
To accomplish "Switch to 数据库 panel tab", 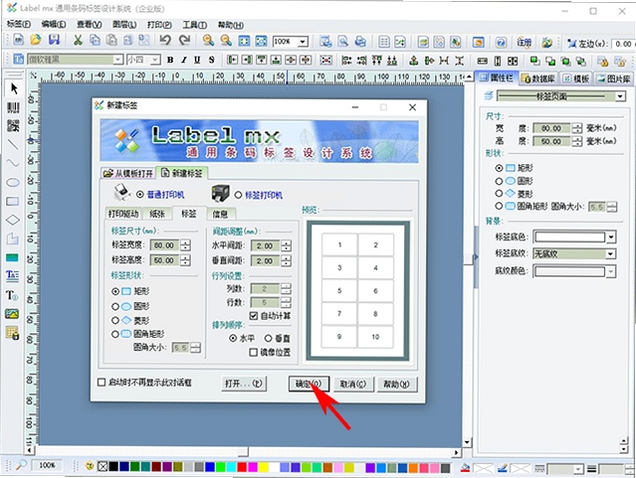I will tap(538, 78).
